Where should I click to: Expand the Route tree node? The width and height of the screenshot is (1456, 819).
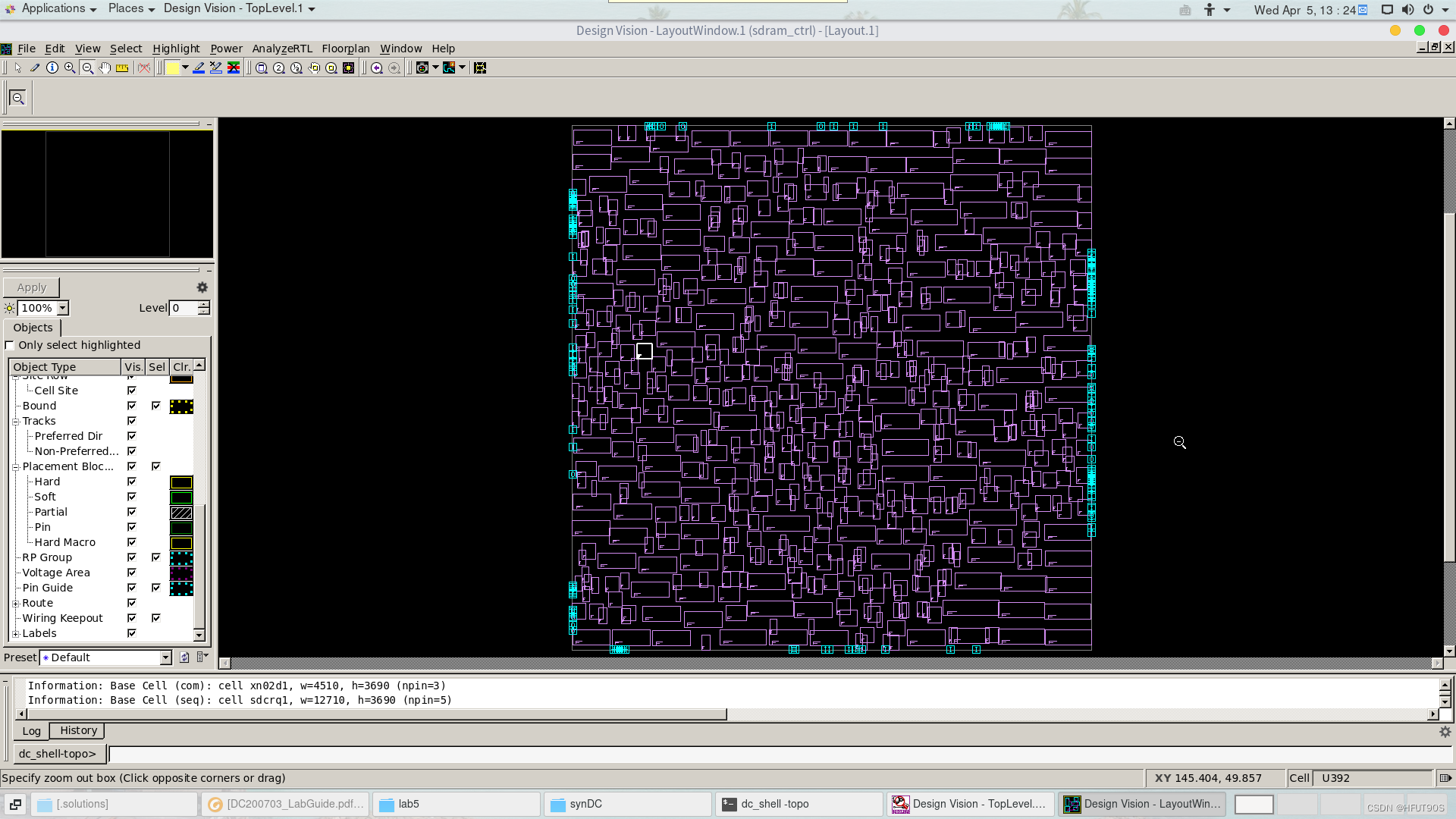pyautogui.click(x=16, y=603)
